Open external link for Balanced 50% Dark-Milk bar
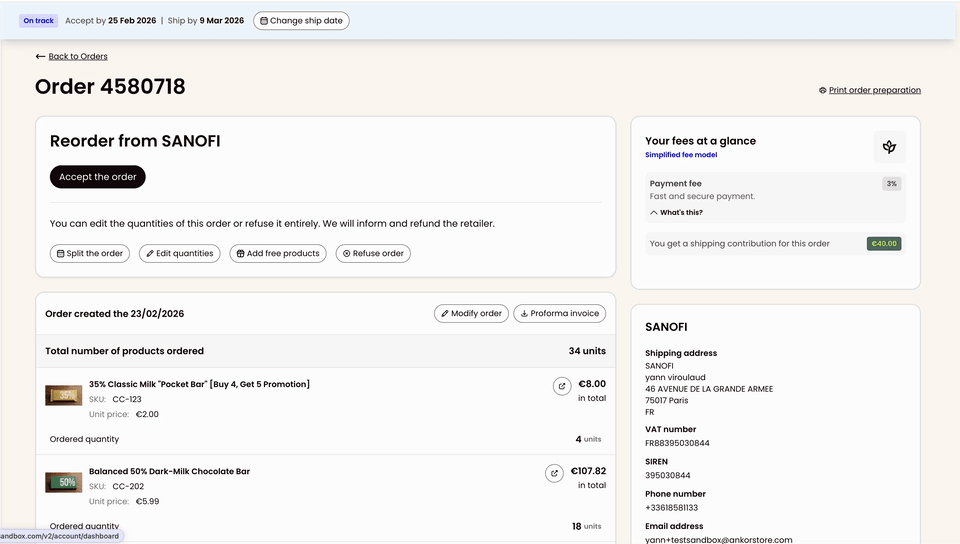Image resolution: width=960 pixels, height=544 pixels. pyautogui.click(x=554, y=473)
